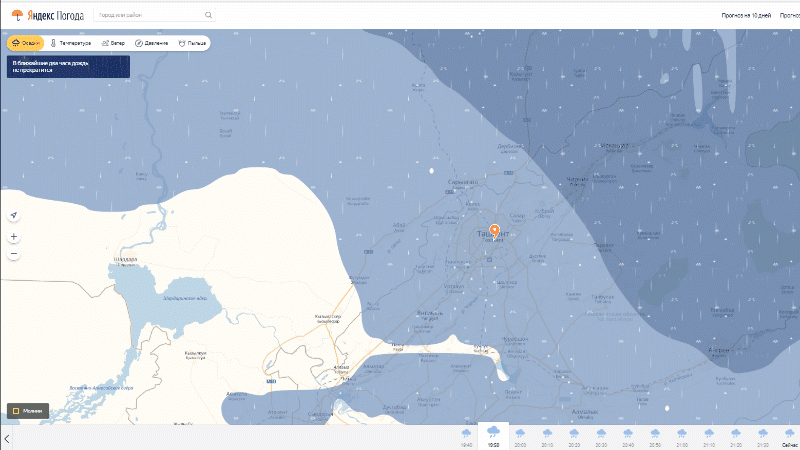Switch to the Температура map layer
The image size is (800, 450).
[70, 43]
